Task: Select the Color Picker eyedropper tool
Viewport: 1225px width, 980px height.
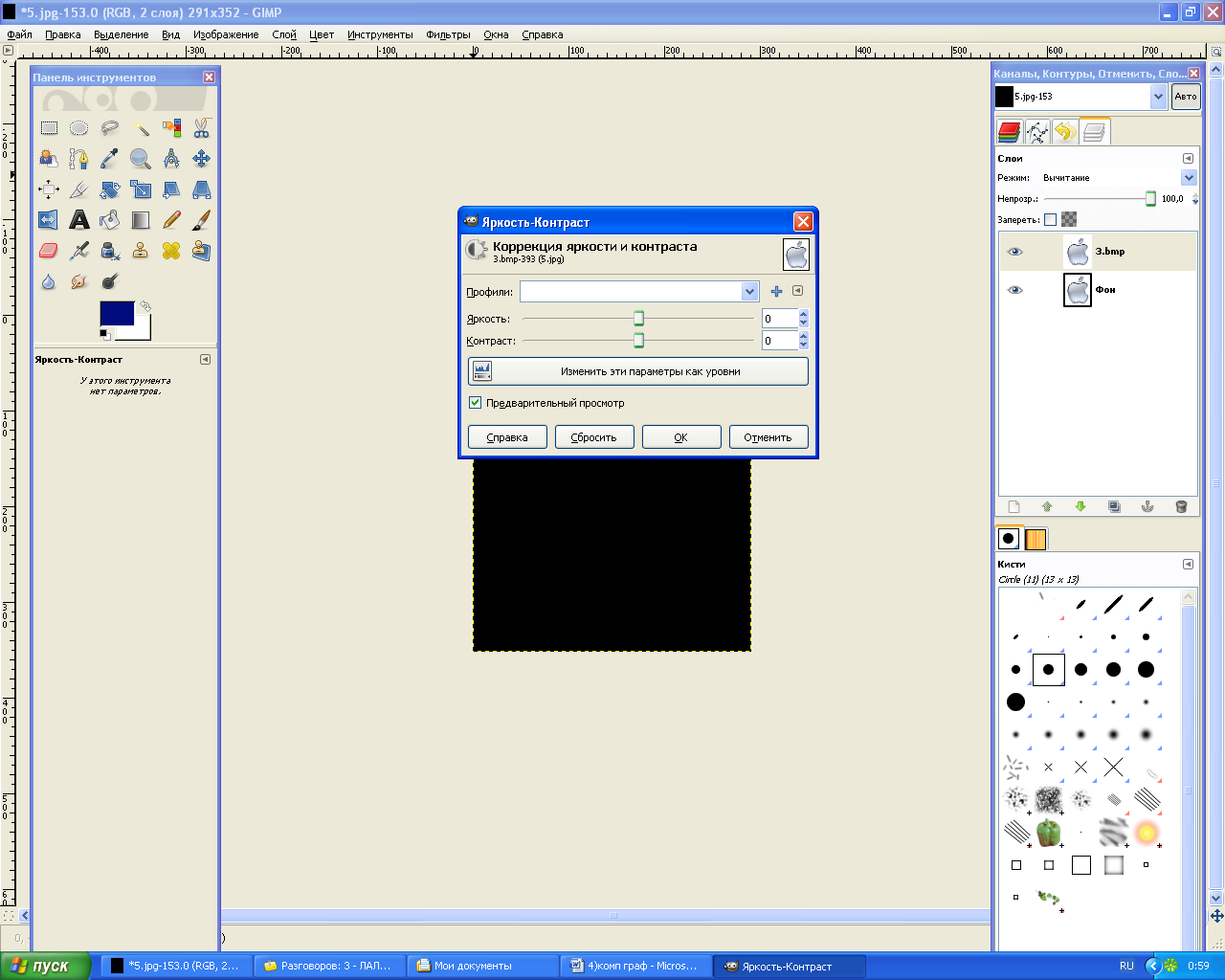Action: coord(110,159)
